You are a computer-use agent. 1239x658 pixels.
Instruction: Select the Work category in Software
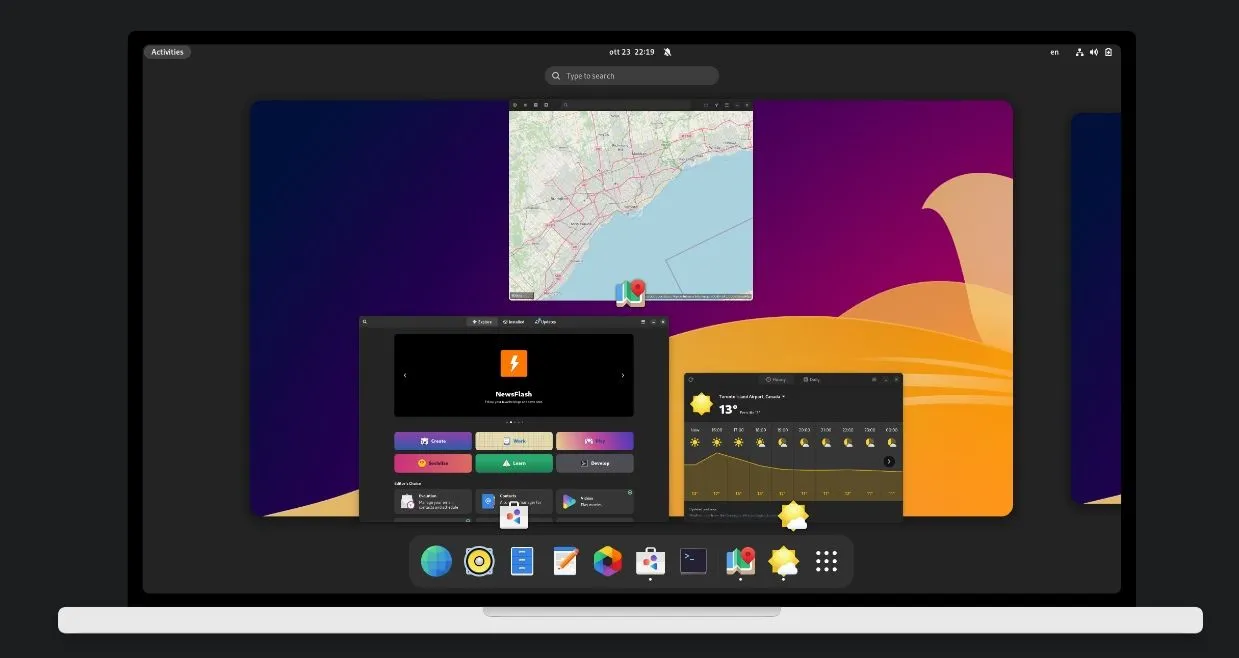point(515,441)
